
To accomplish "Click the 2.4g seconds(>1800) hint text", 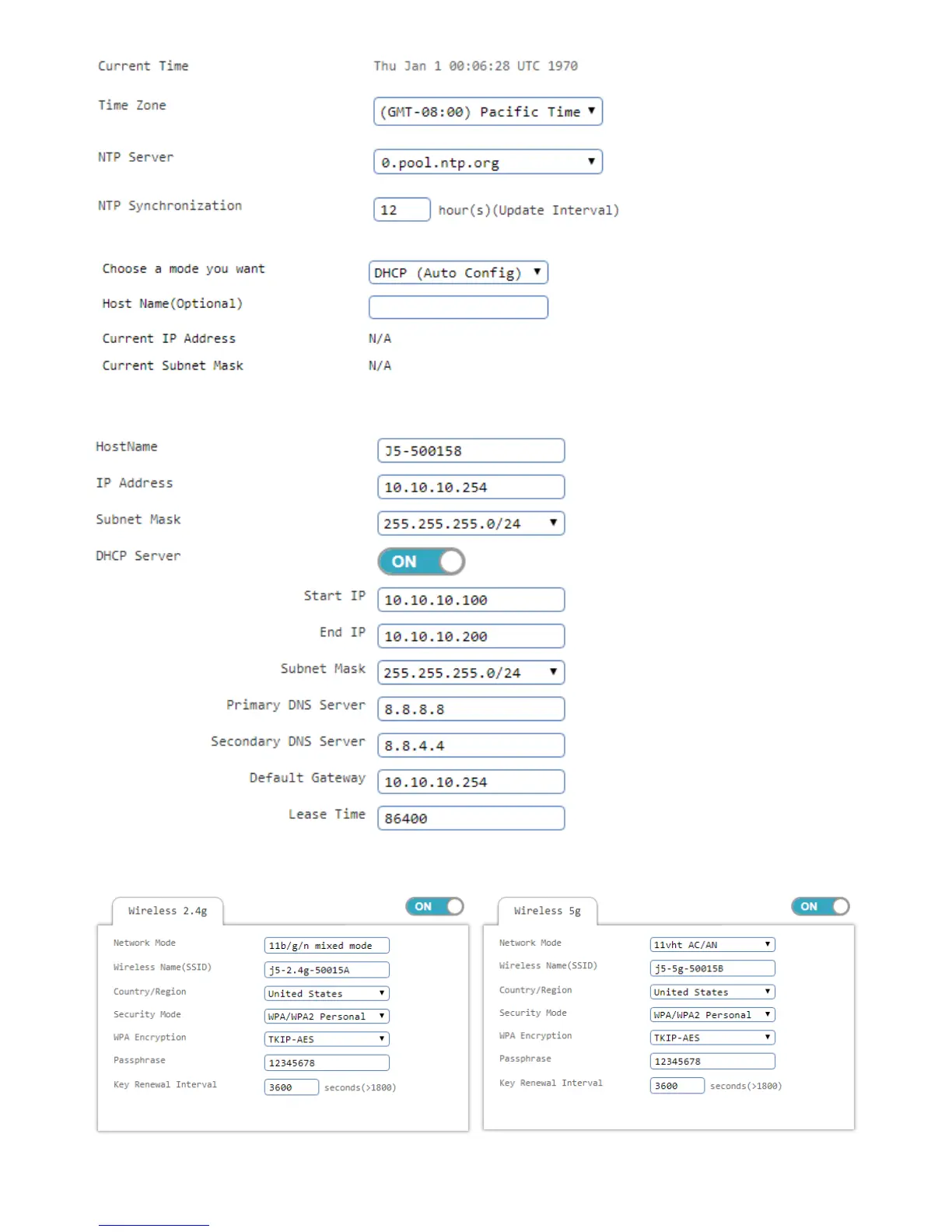I will [360, 1087].
